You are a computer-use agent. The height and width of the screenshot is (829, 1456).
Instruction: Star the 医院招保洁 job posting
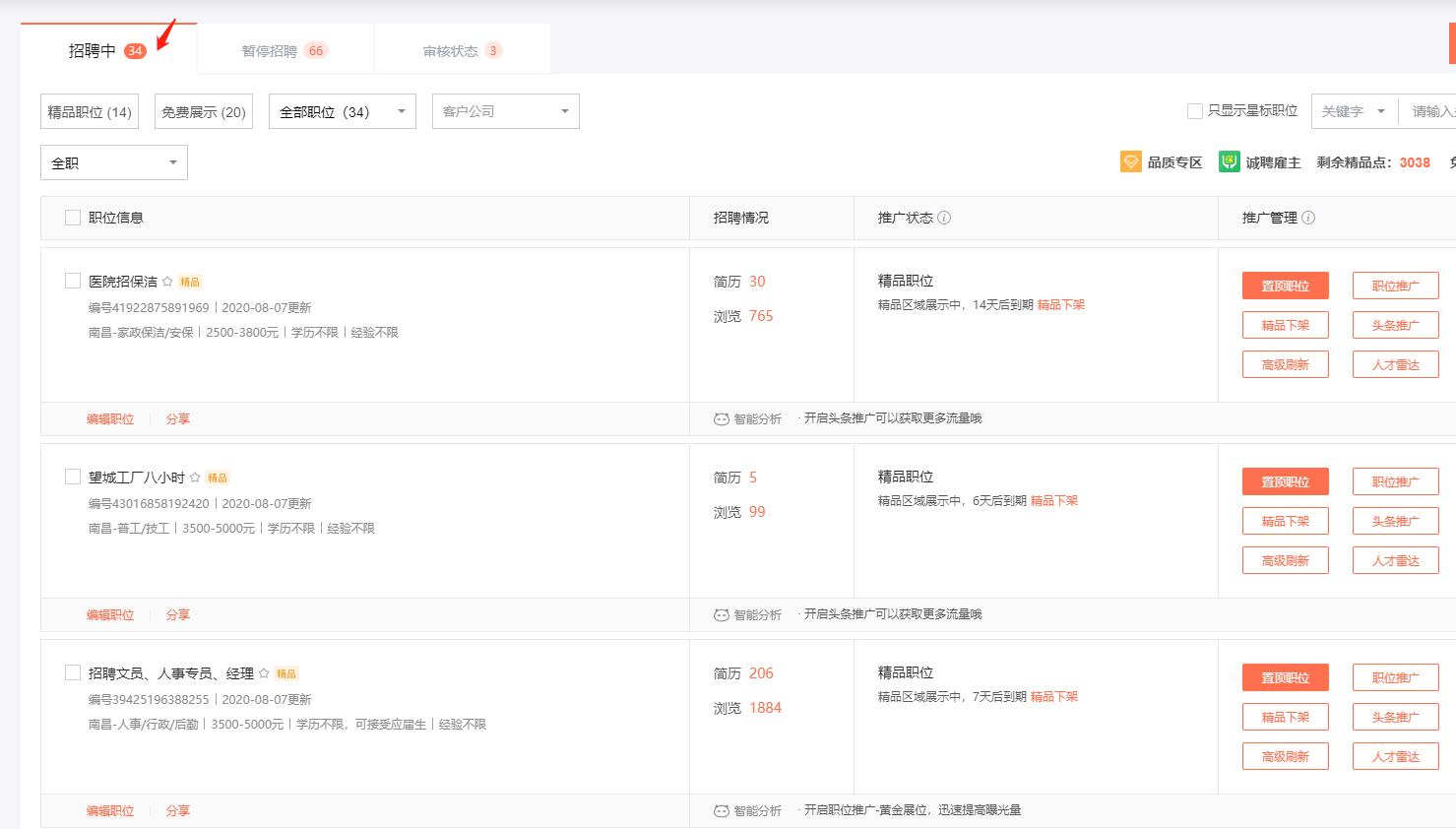pyautogui.click(x=166, y=281)
